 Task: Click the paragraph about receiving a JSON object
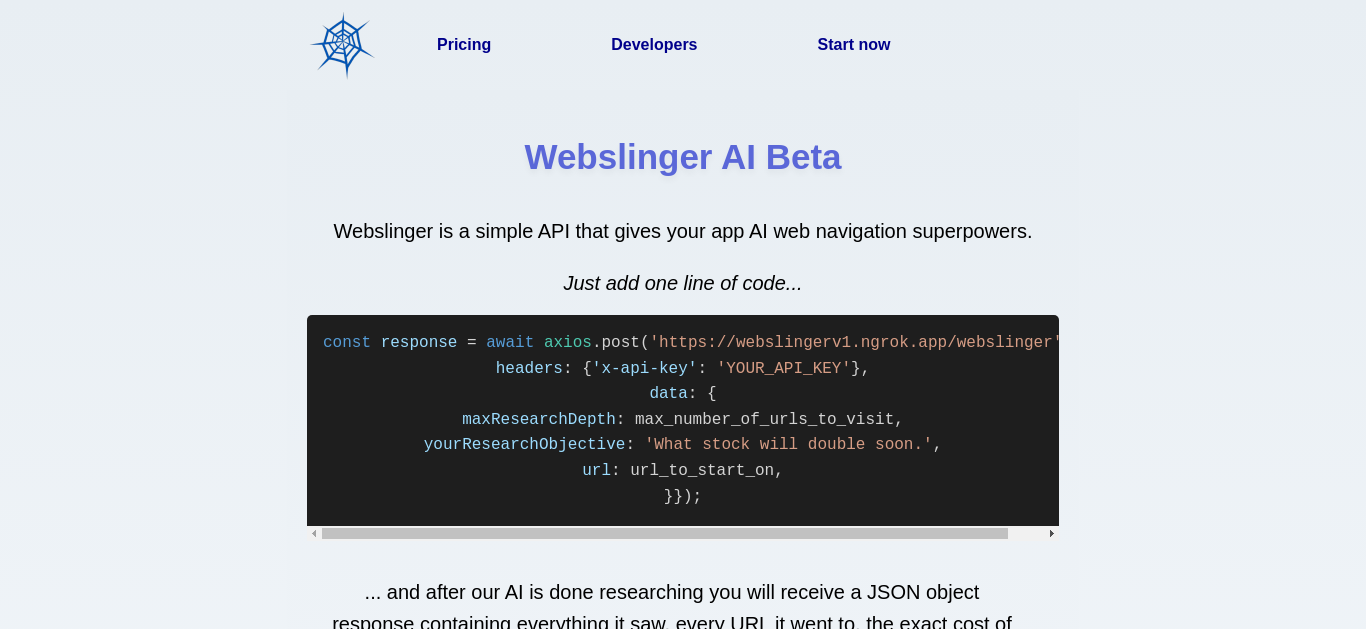[x=672, y=604]
